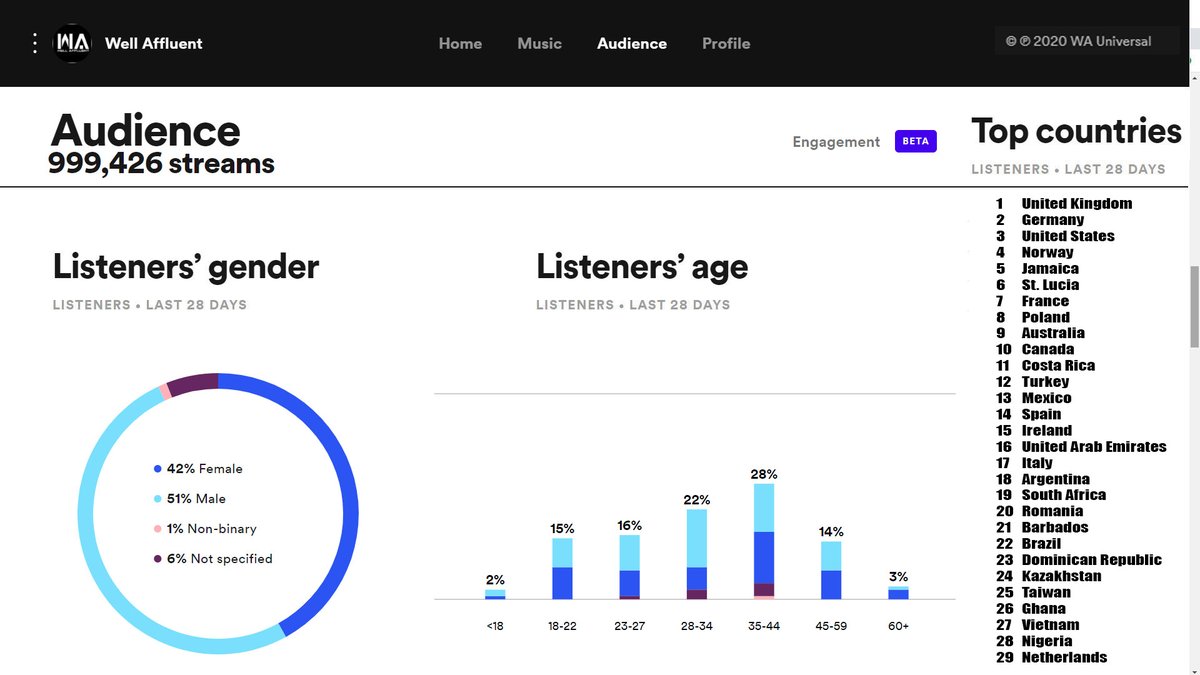Select the 60+ age bar
This screenshot has height=675, width=1200.
898,593
